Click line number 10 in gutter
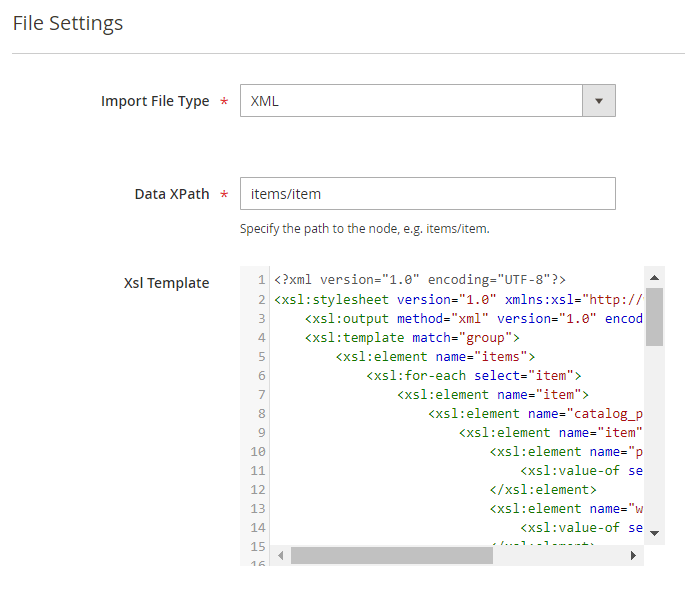The width and height of the screenshot is (685, 593). tap(258, 452)
